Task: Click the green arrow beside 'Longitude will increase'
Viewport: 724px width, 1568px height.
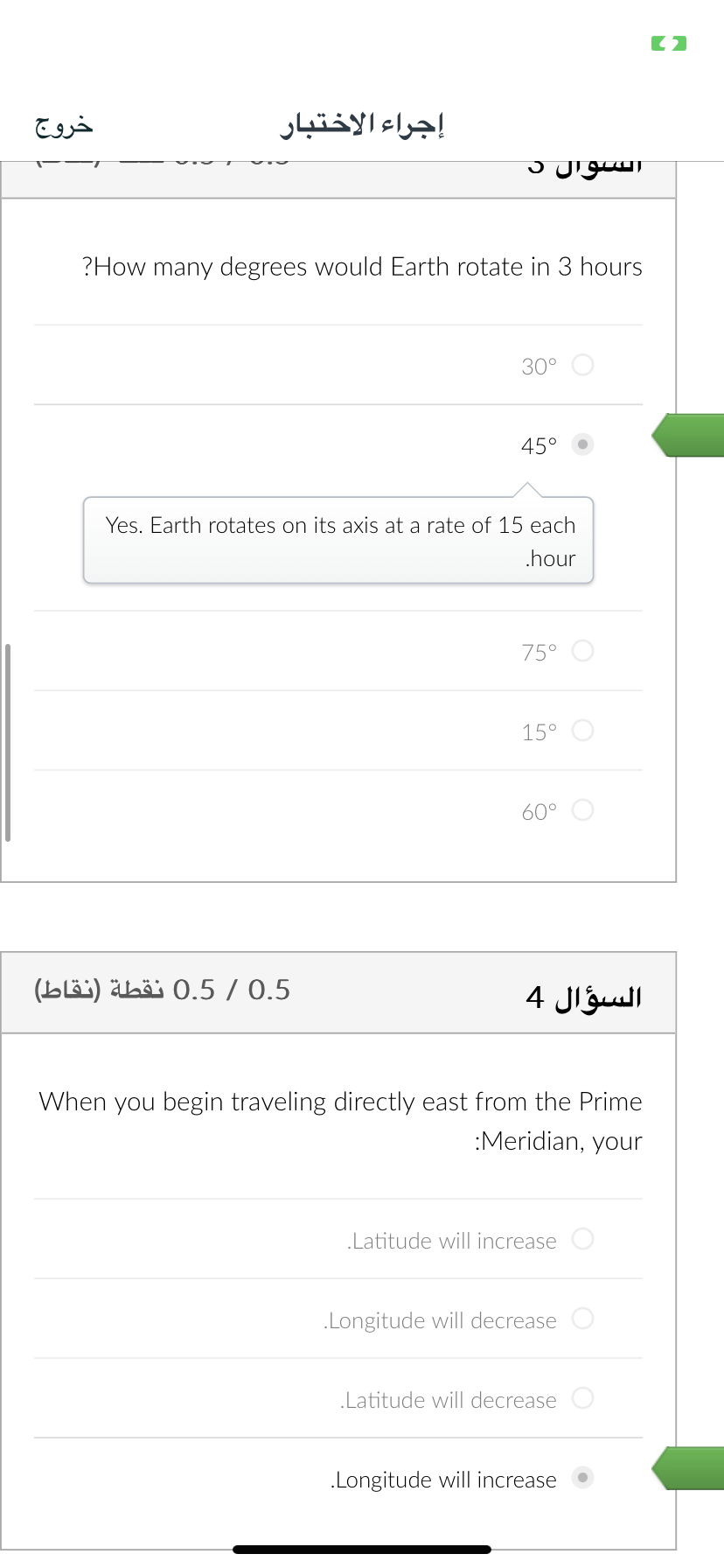Action: click(x=688, y=1468)
